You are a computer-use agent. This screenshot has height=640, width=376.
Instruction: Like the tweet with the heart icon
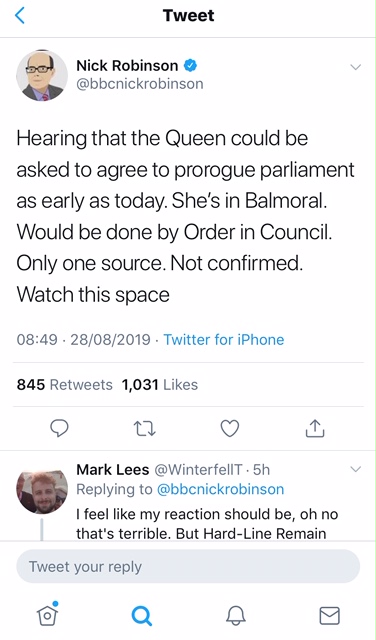coord(230,429)
